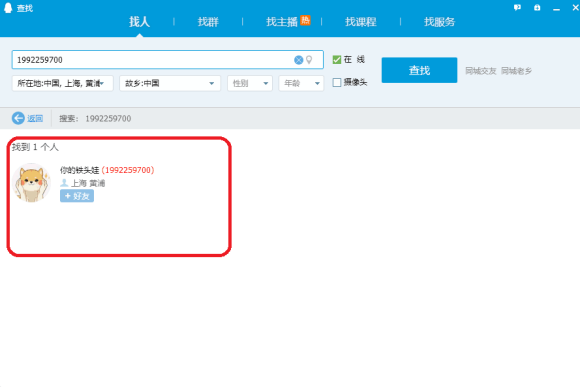Click the 搜索: 1992259700 breadcrumb text
The image size is (580, 387).
(x=95, y=118)
